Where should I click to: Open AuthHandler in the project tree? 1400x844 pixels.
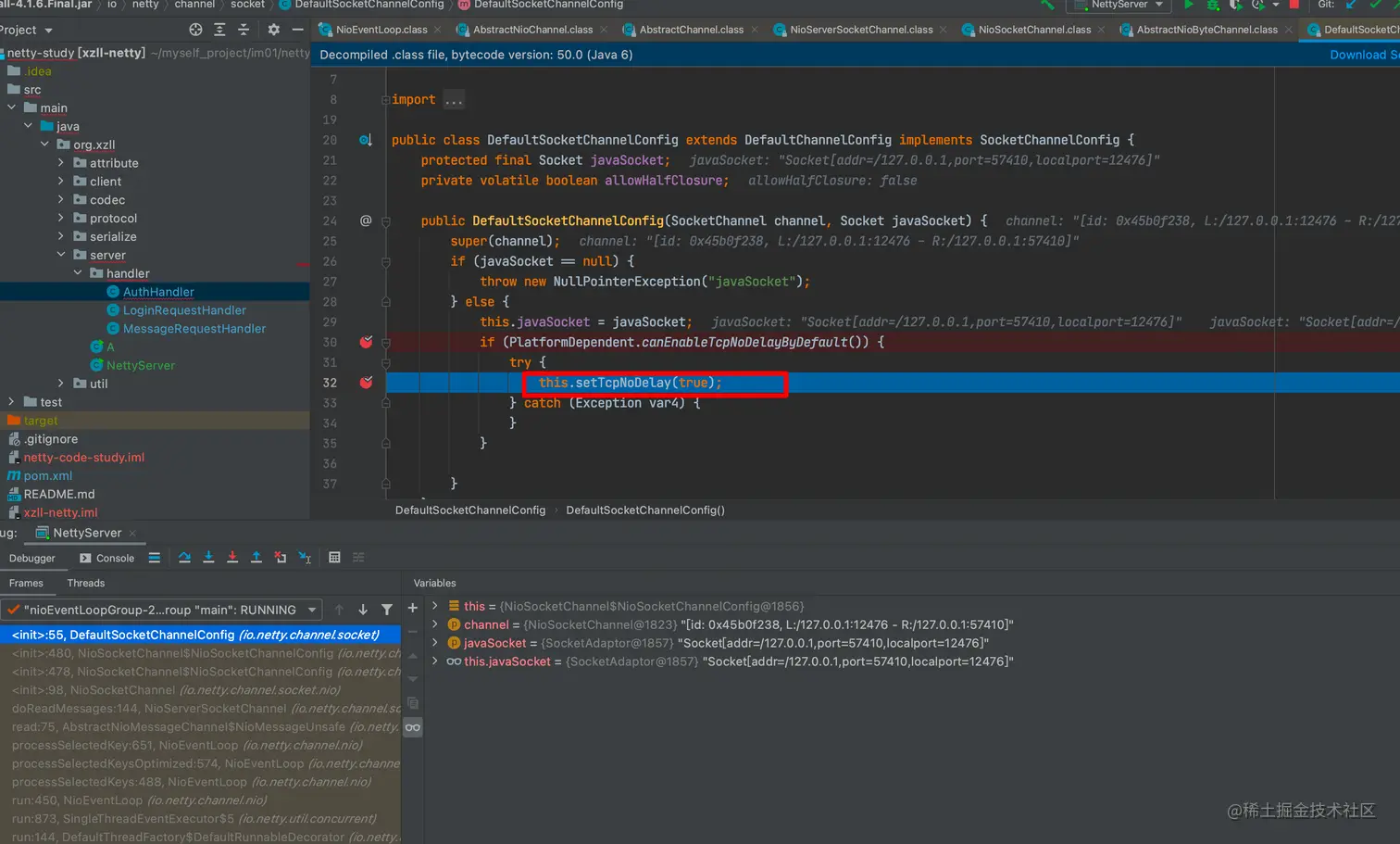(x=158, y=292)
